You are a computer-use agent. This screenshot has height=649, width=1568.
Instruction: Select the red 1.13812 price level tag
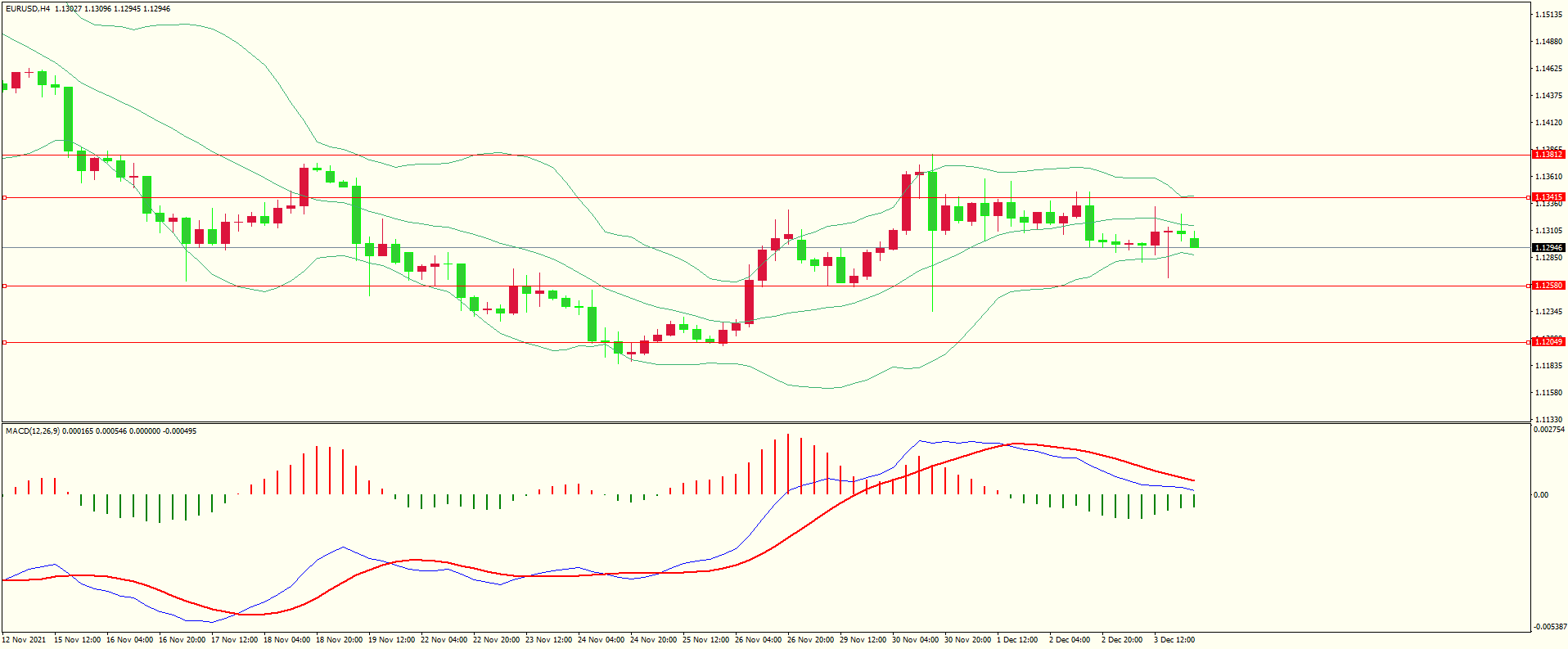pos(1548,155)
